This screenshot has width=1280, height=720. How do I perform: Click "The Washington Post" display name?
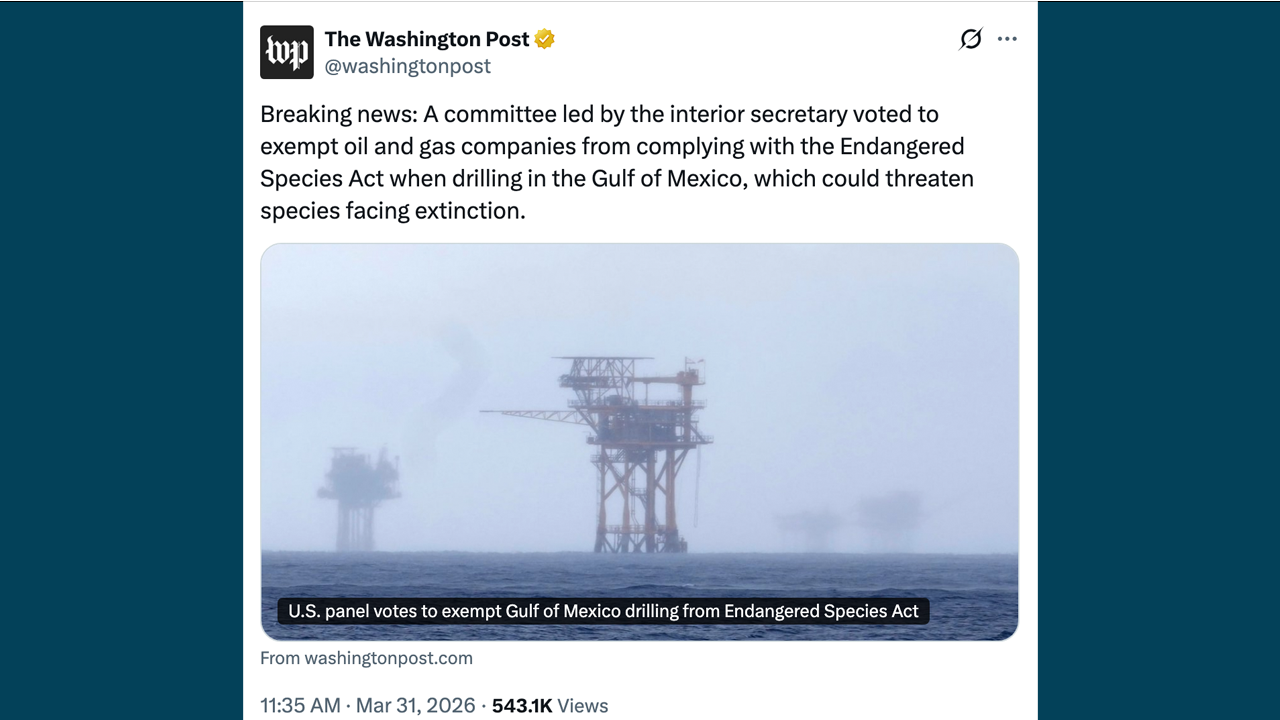click(x=426, y=39)
